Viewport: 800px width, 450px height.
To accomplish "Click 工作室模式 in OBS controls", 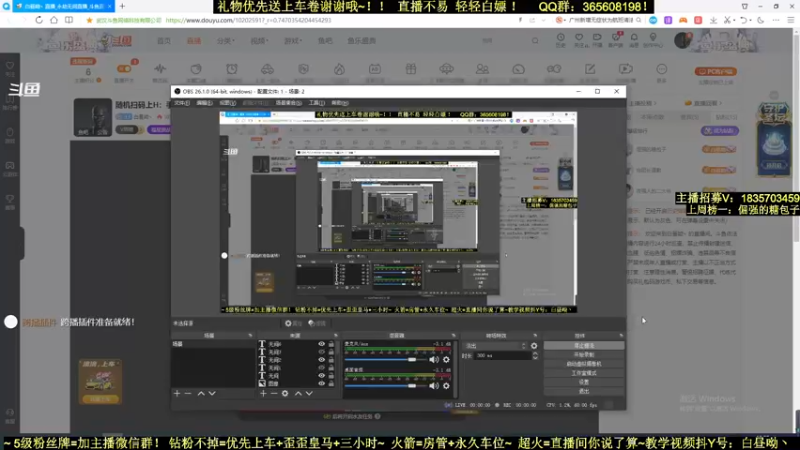I will pyautogui.click(x=584, y=373).
